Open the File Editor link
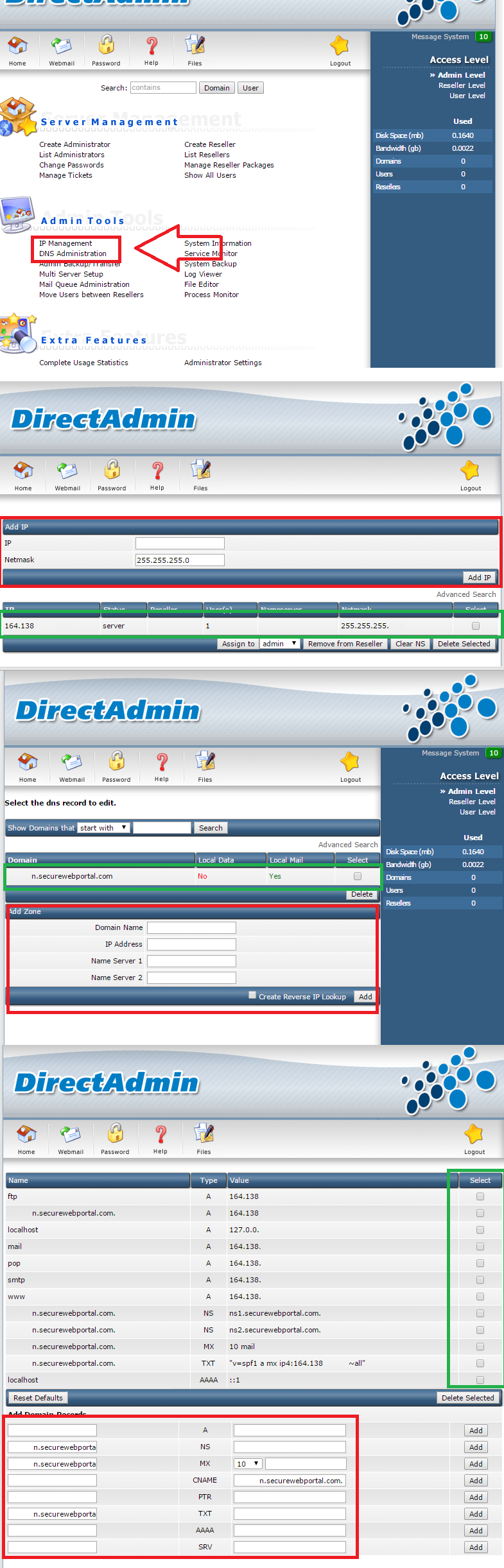 [x=202, y=284]
